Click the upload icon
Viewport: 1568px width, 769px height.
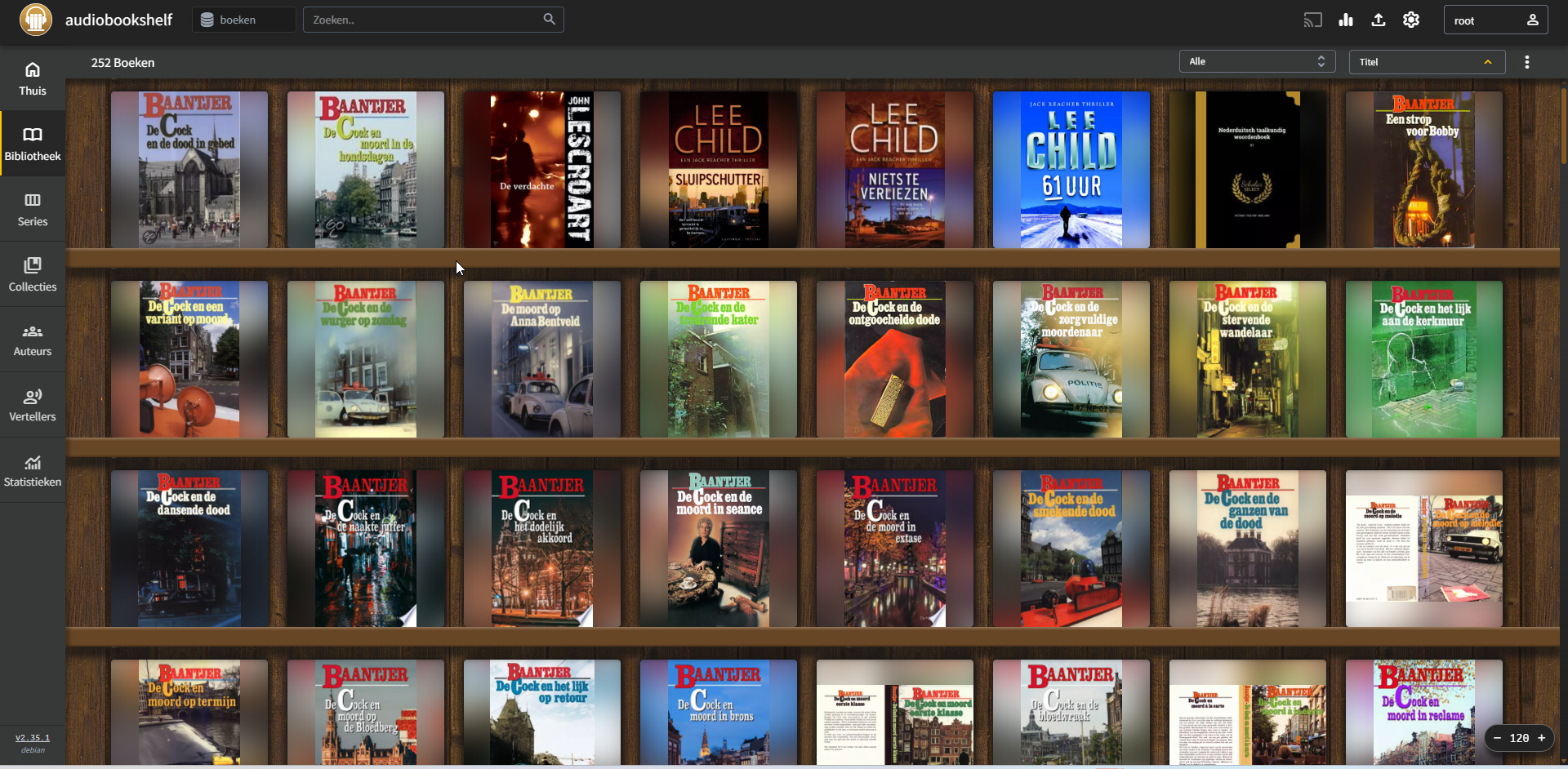1379,20
